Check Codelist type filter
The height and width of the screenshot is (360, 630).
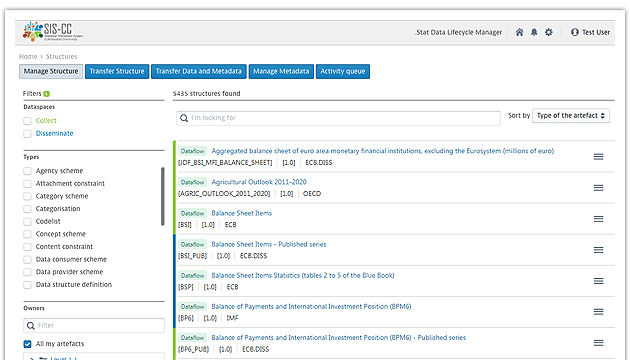click(27, 222)
